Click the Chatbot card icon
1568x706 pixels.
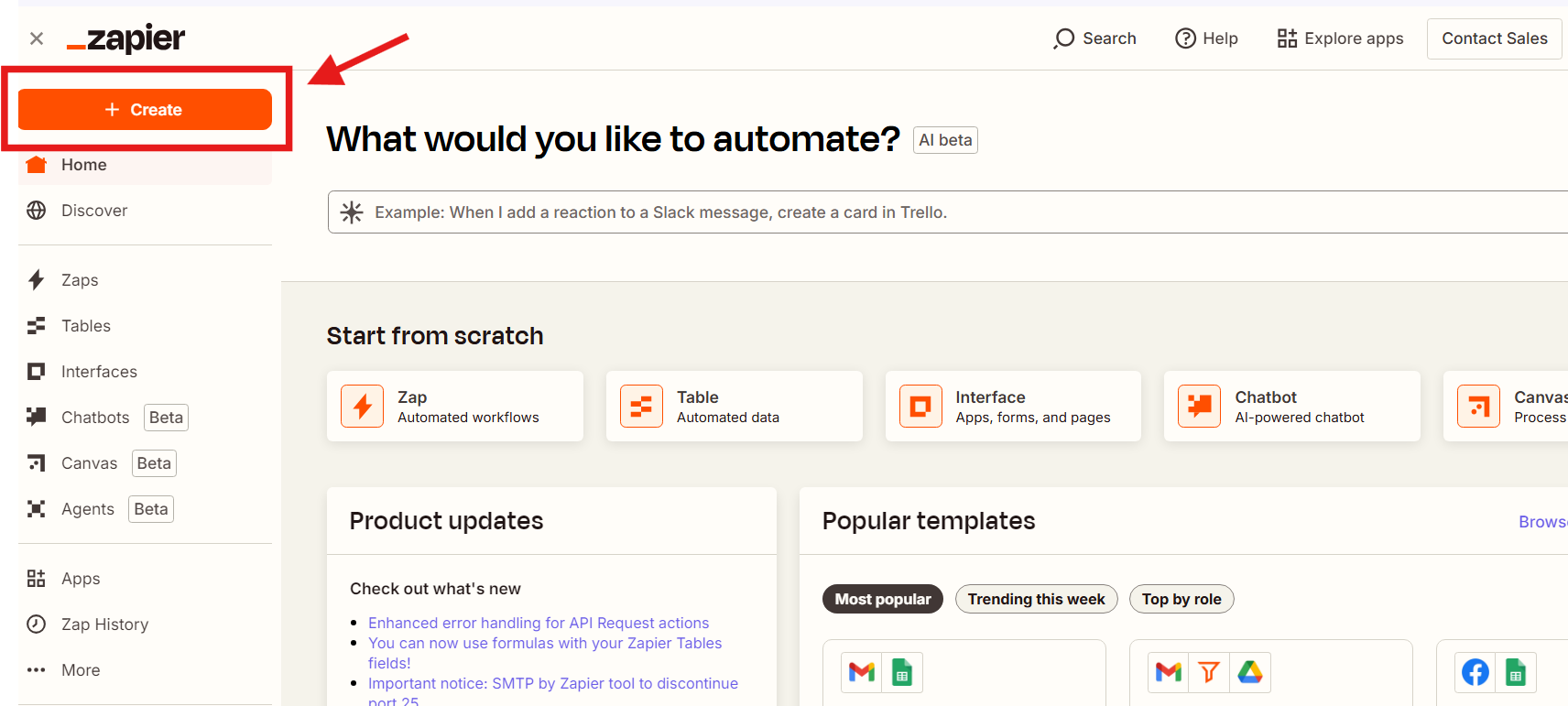pos(1200,407)
